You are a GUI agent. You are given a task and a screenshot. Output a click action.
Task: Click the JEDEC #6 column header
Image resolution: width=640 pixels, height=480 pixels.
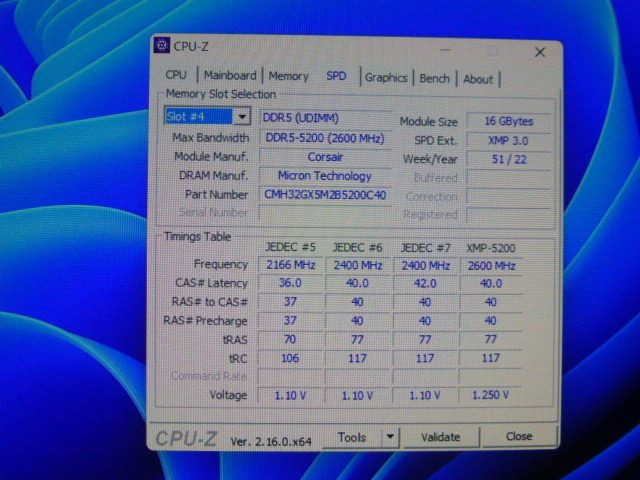point(358,247)
